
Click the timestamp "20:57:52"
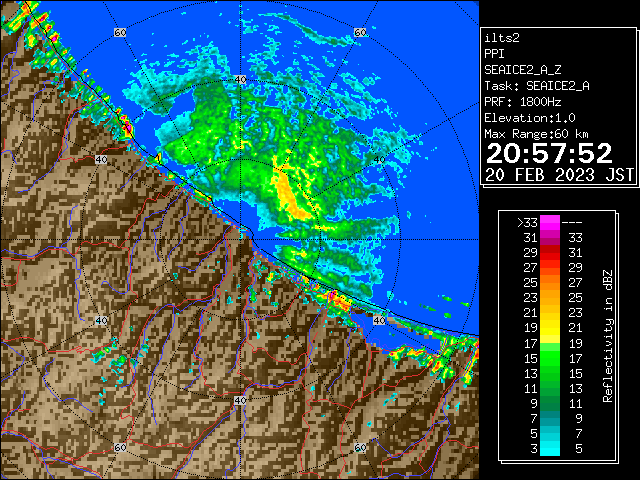pyautogui.click(x=549, y=153)
